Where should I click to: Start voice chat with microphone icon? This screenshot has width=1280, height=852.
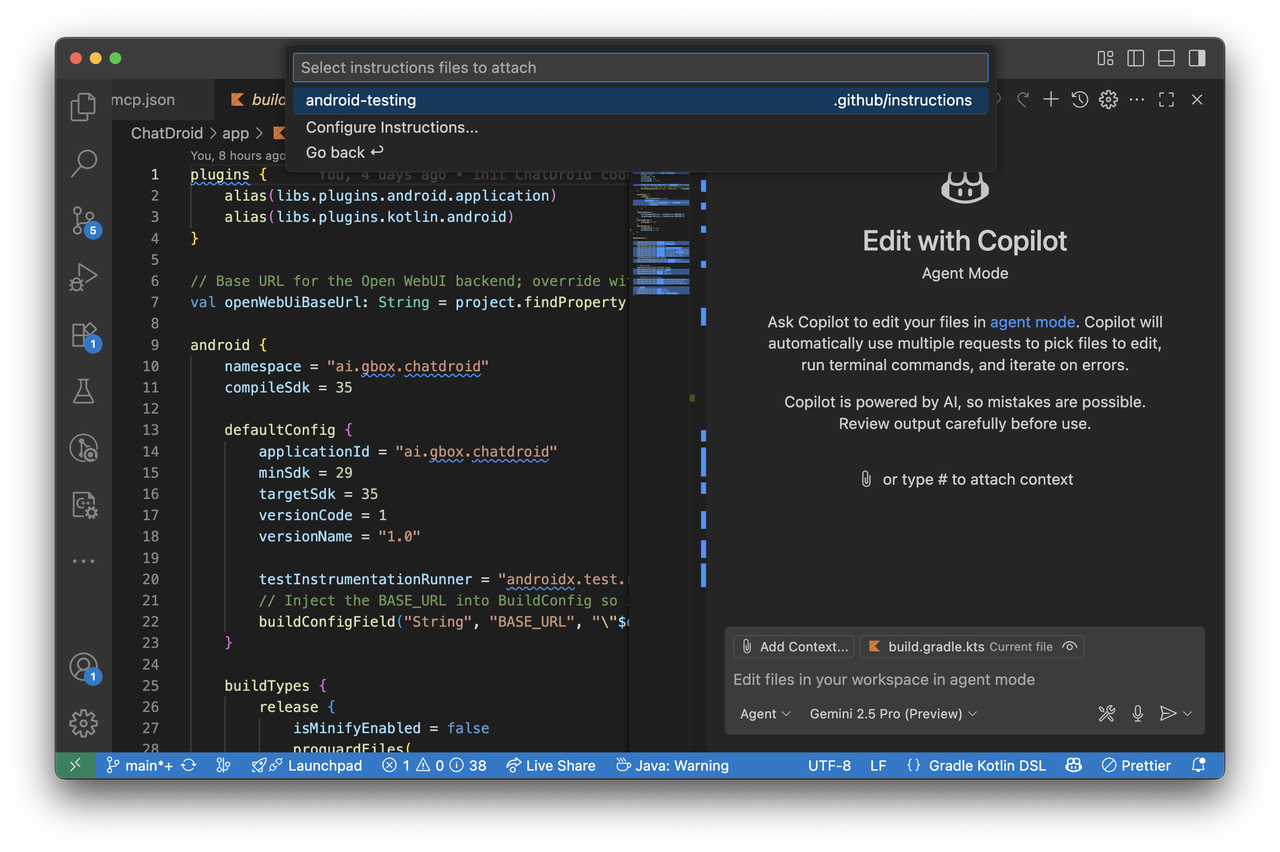1138,713
